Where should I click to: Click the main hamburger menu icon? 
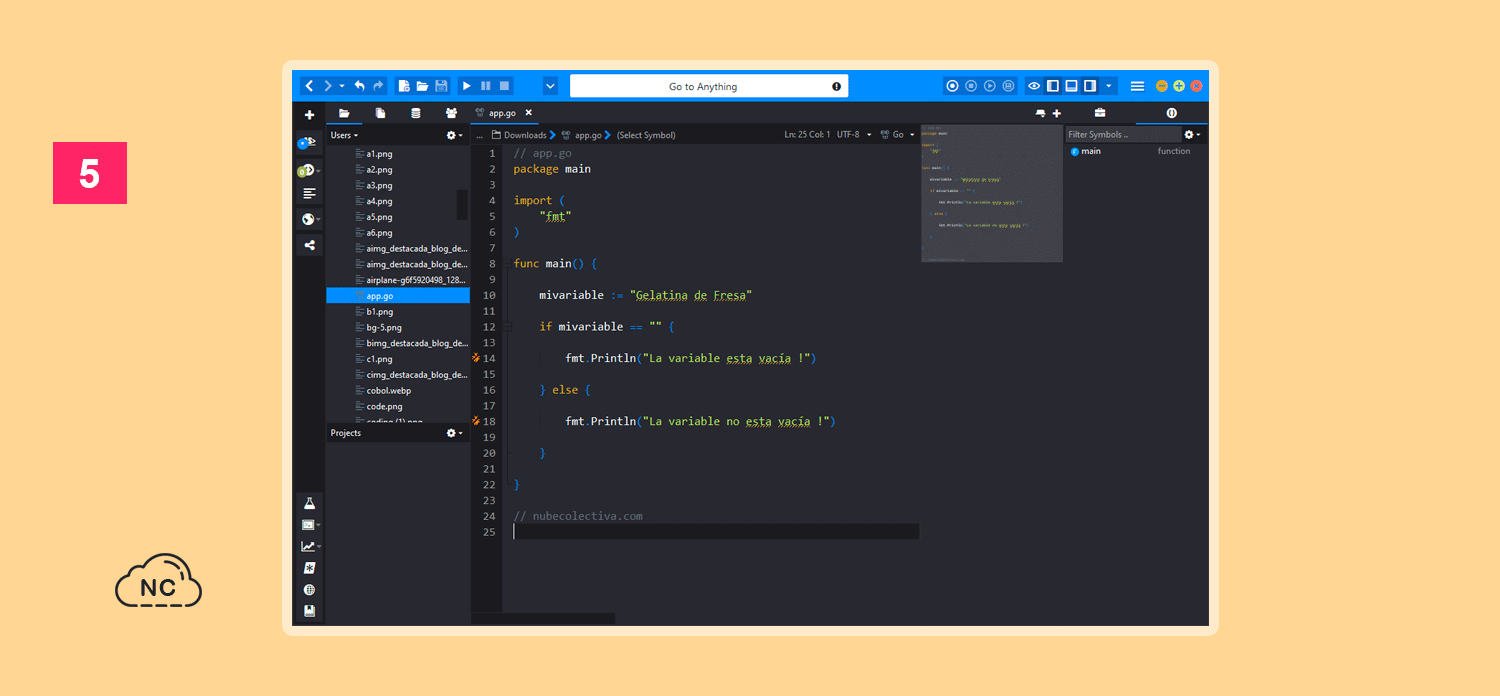pos(1137,86)
